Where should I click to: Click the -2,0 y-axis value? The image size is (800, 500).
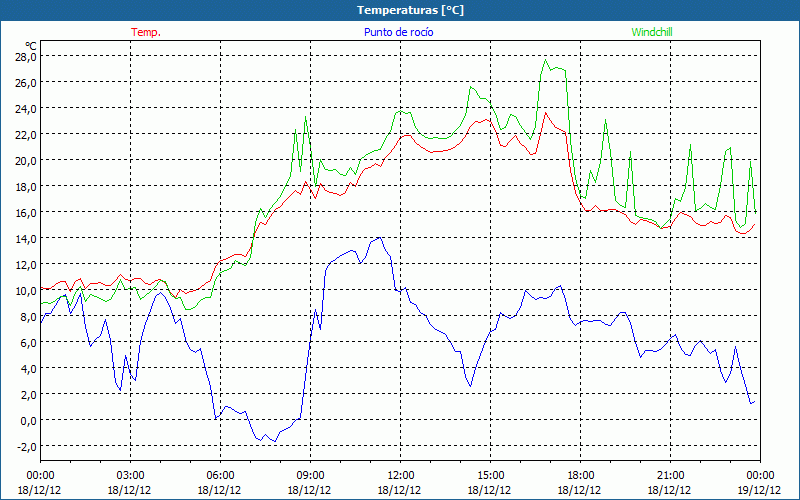(x=27, y=447)
